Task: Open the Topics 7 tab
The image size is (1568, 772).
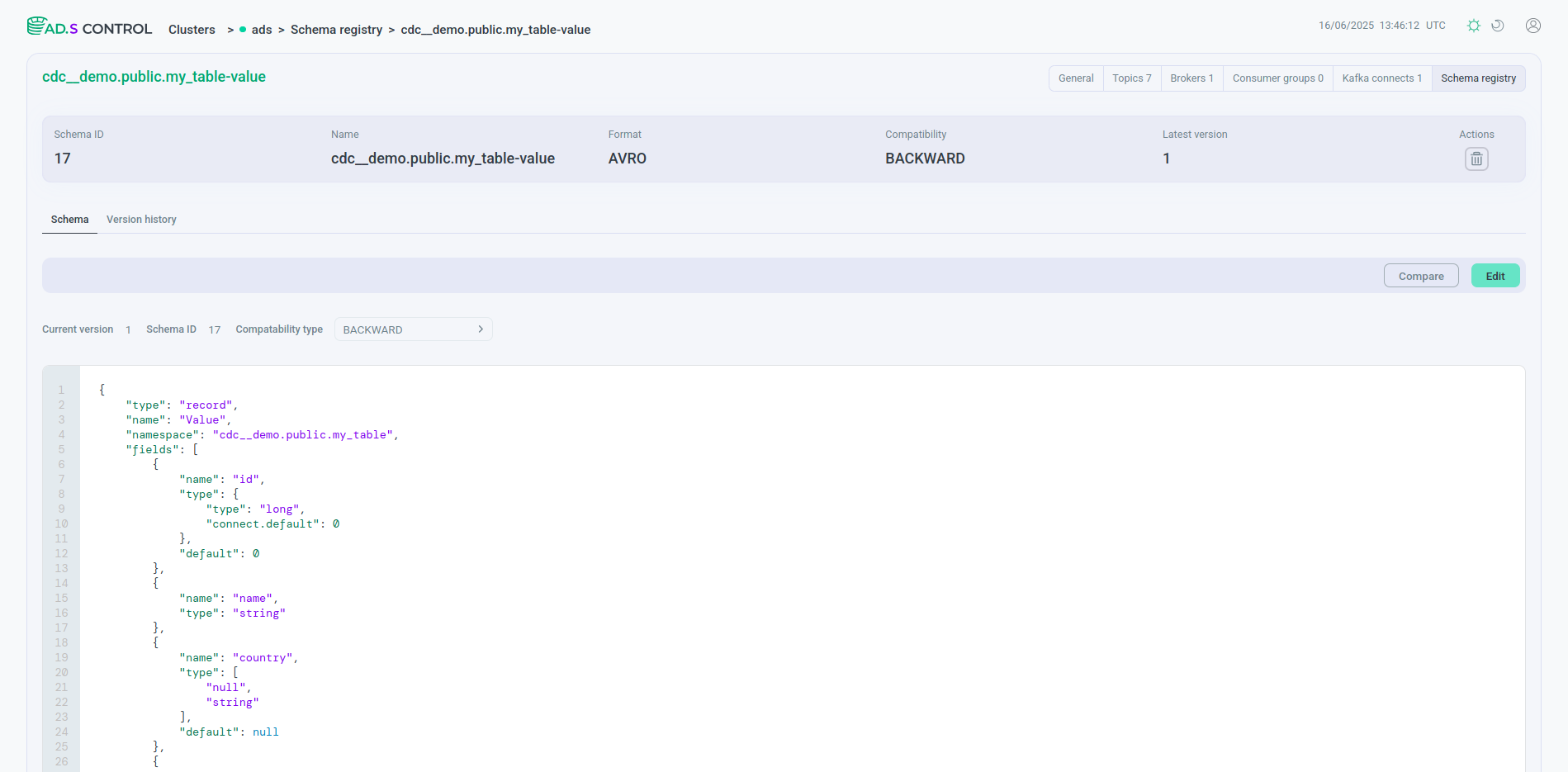Action: point(1131,78)
